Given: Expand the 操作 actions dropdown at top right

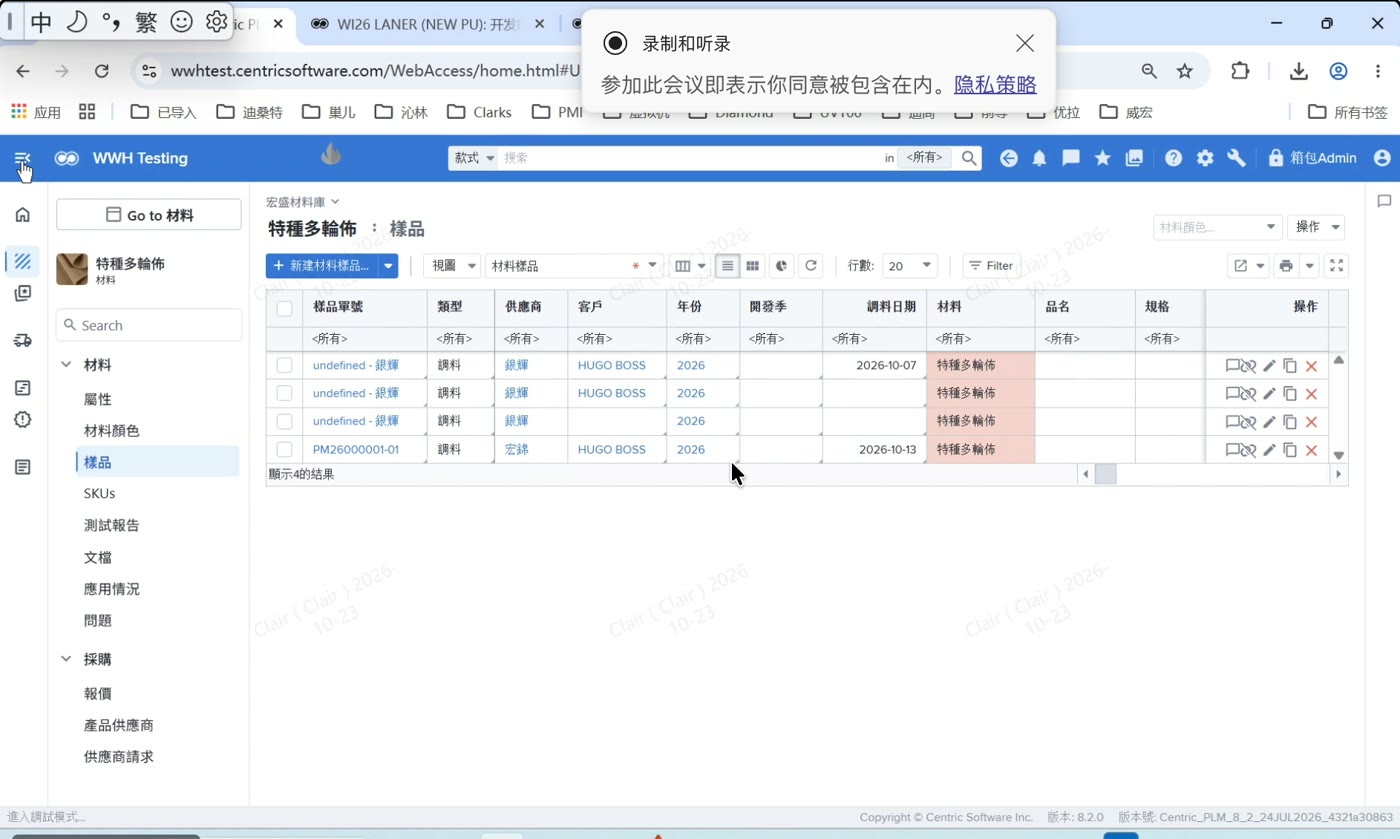Looking at the screenshot, I should pyautogui.click(x=1315, y=227).
